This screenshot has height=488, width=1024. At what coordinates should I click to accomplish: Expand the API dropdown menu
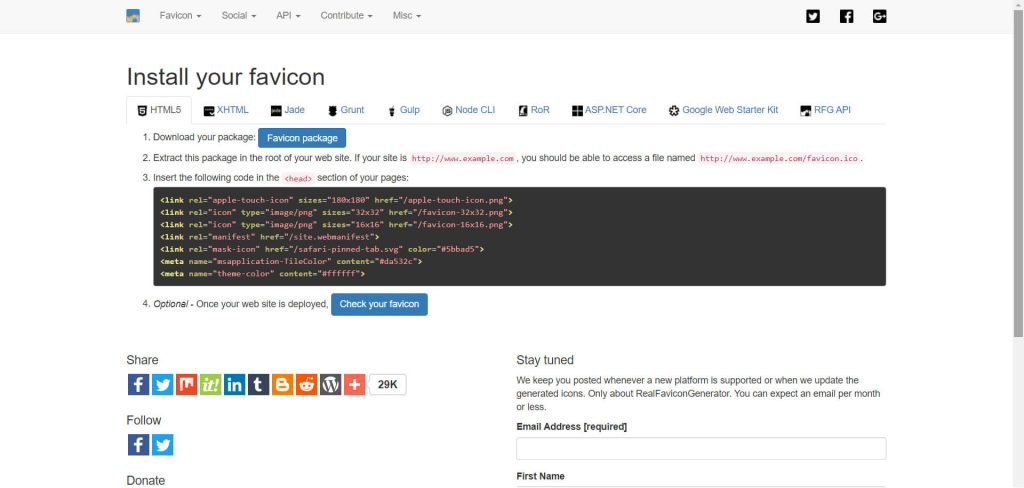288,16
